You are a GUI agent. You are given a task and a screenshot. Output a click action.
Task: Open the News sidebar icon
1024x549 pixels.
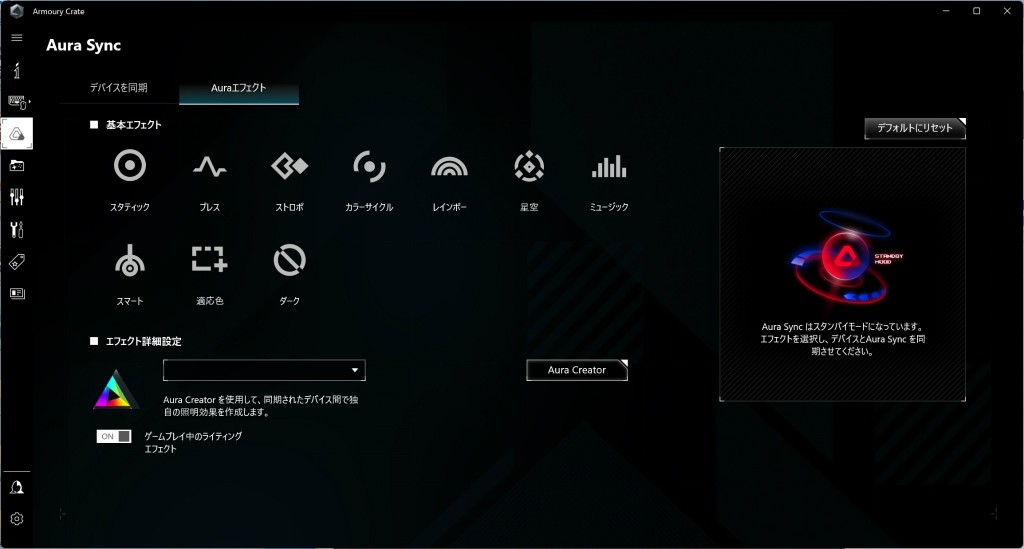(x=17, y=293)
